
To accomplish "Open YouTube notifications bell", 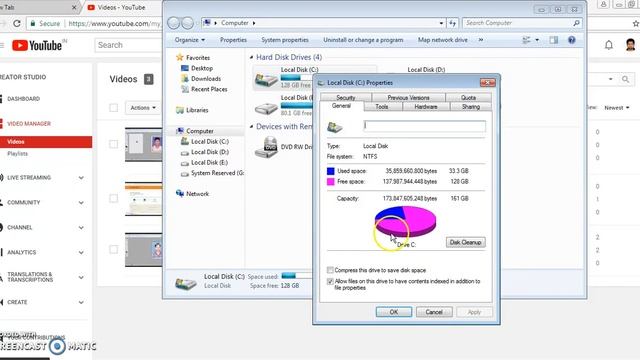I will [x=609, y=45].
